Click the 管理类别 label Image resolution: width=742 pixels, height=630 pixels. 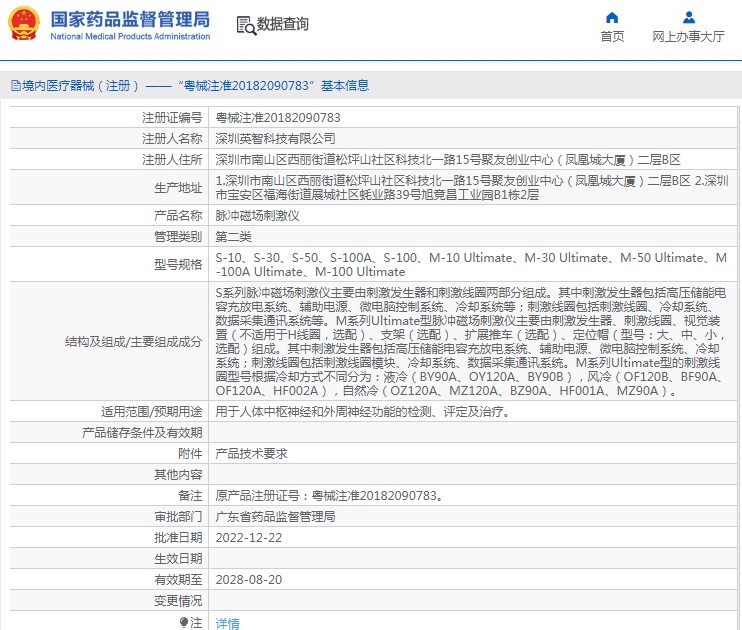[178, 237]
